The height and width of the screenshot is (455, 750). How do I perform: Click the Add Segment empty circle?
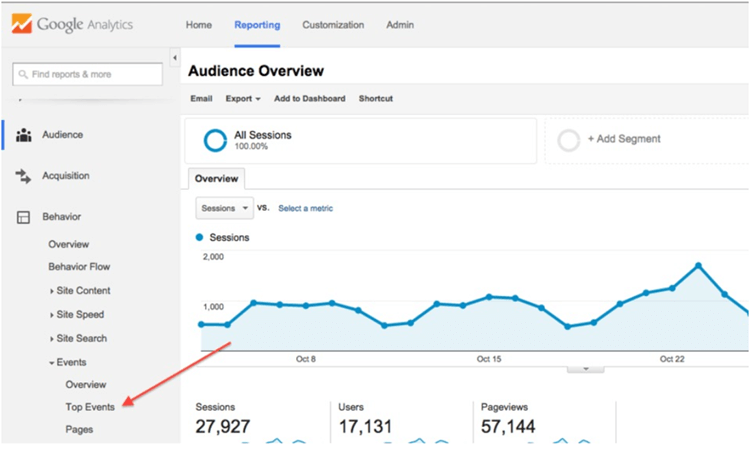click(568, 141)
